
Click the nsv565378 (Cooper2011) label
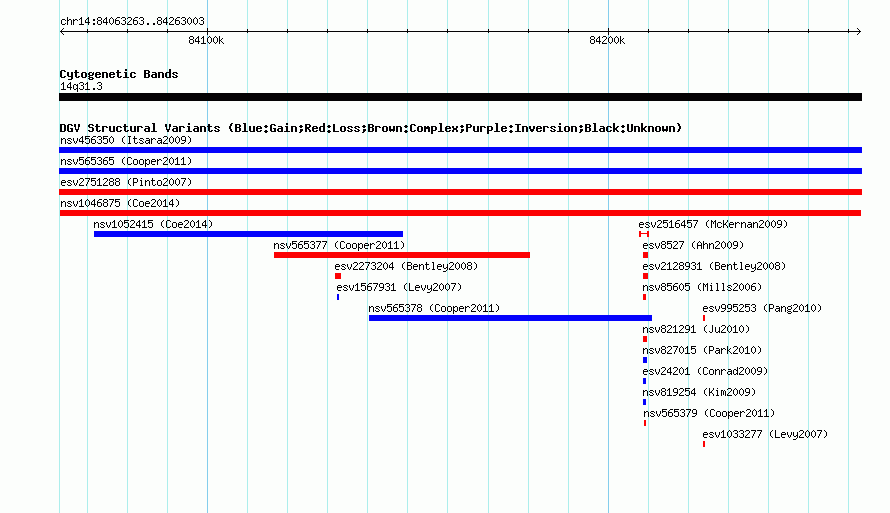pyautogui.click(x=434, y=308)
